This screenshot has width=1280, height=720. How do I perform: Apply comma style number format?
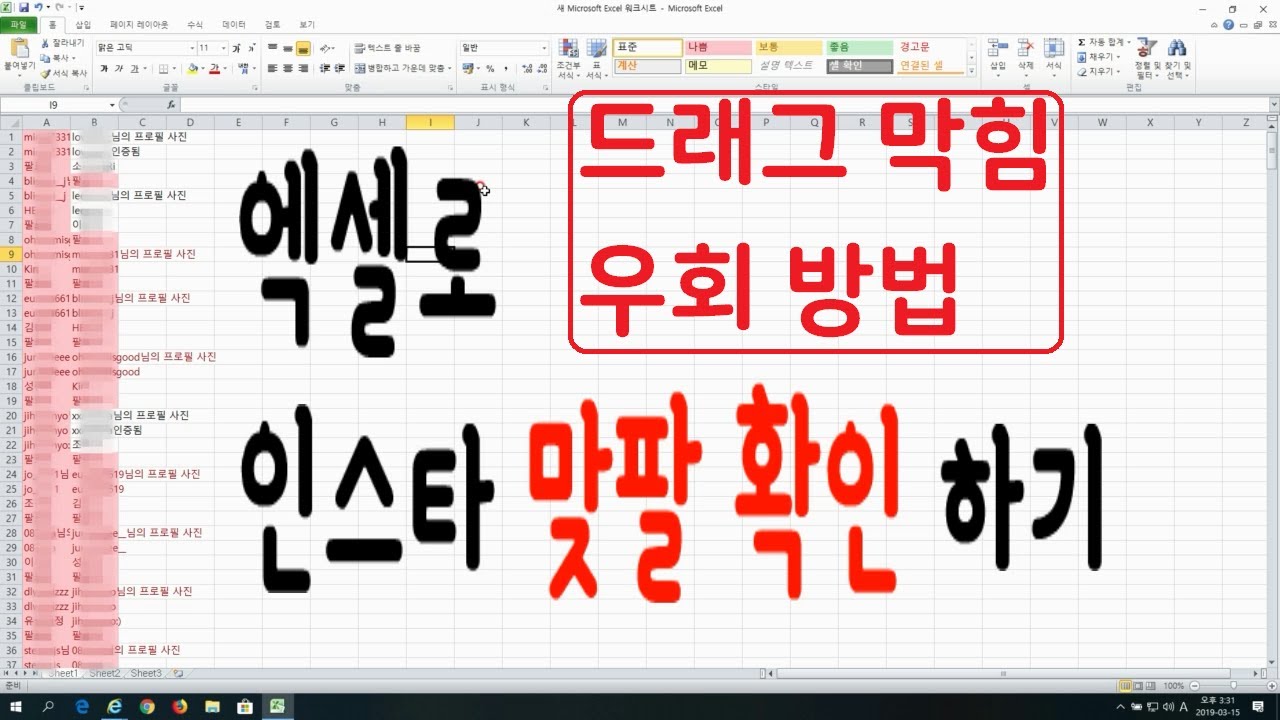click(x=505, y=69)
